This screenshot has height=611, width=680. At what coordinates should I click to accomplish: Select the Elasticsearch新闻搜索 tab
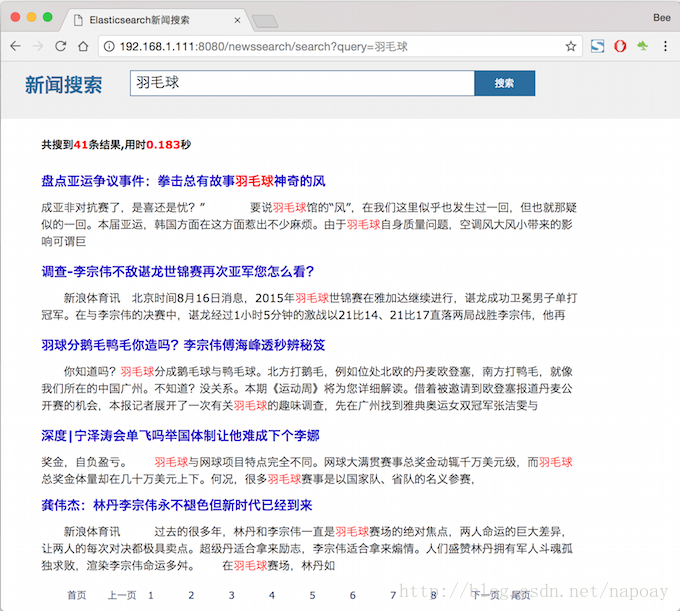[x=150, y=20]
